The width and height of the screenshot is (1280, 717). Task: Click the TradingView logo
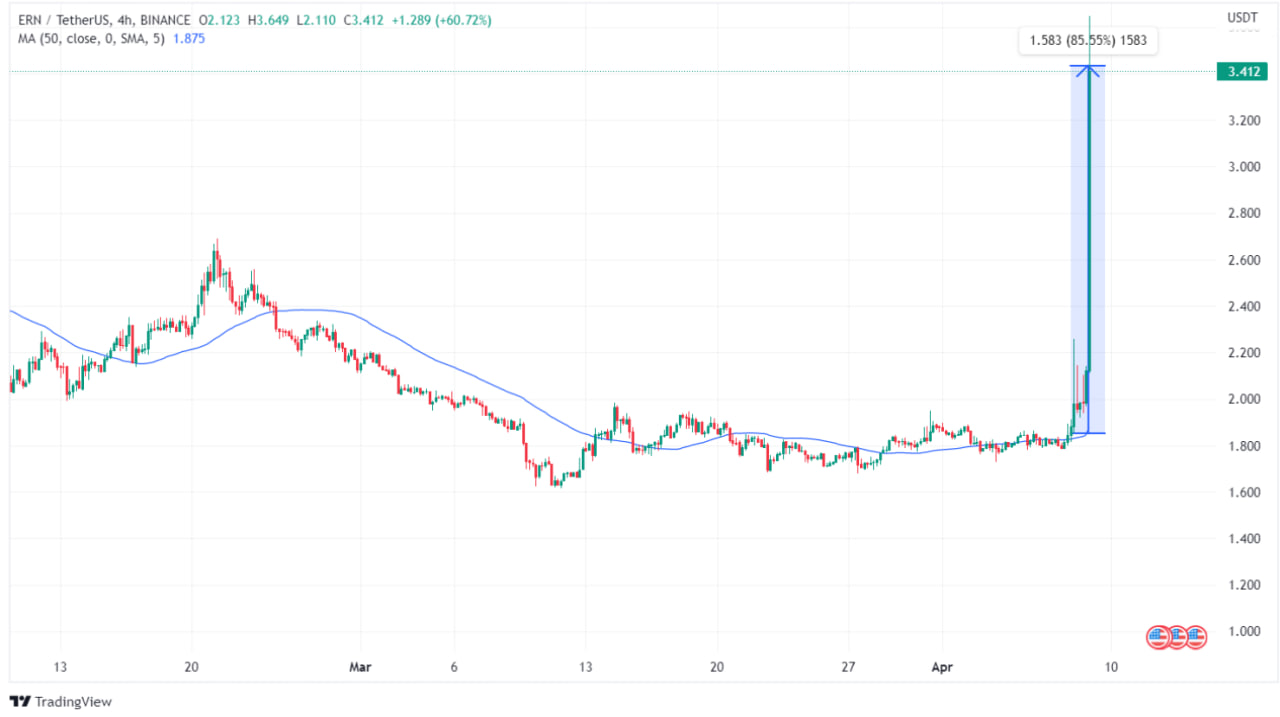60,702
